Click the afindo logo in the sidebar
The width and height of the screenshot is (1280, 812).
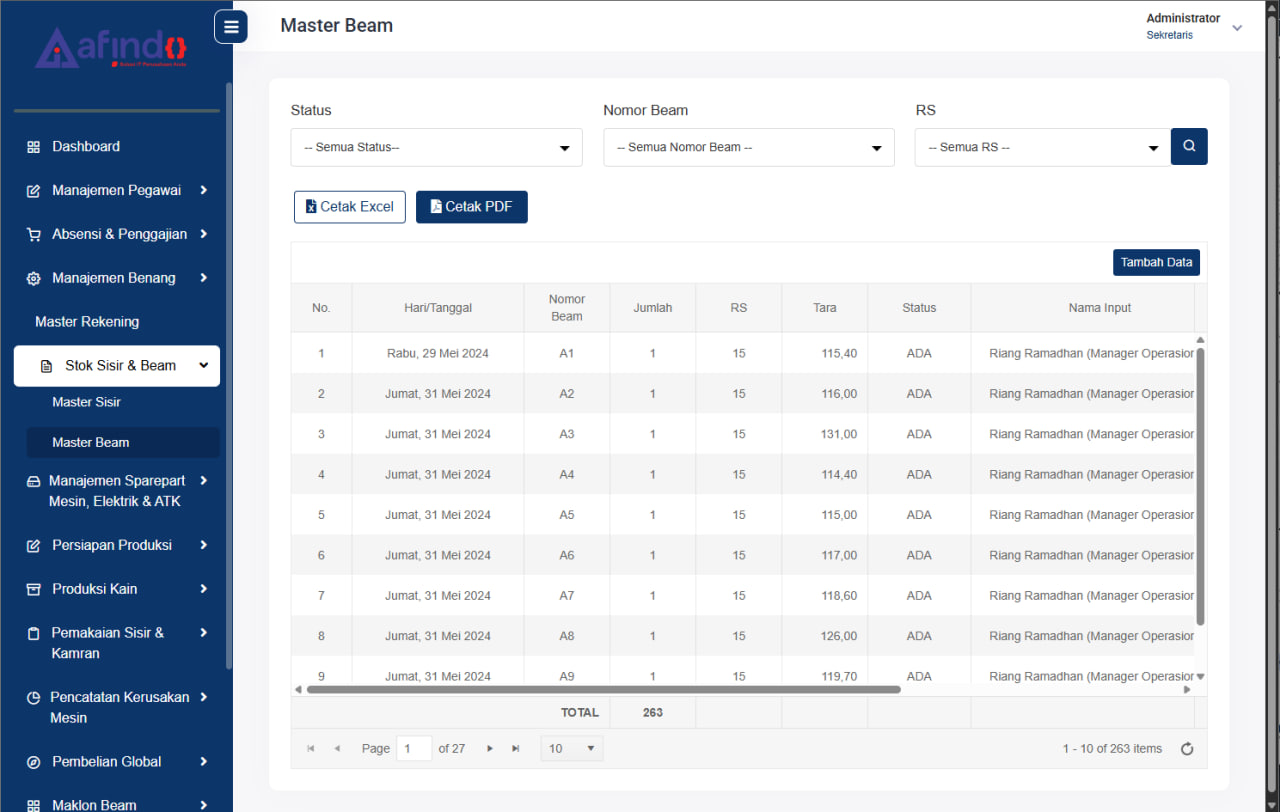[111, 48]
